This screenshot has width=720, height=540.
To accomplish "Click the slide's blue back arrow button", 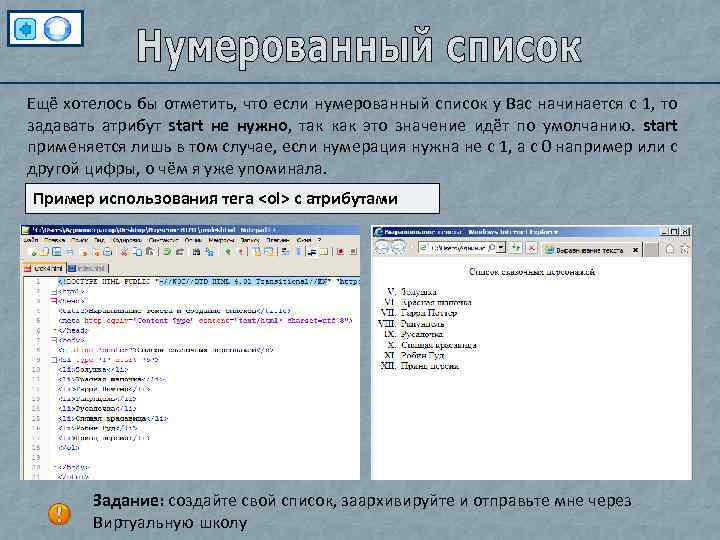I will point(25,28).
